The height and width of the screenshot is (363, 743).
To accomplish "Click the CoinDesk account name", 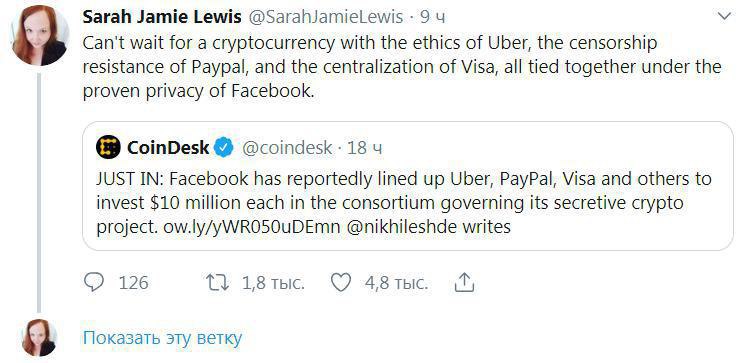I will click(168, 148).
